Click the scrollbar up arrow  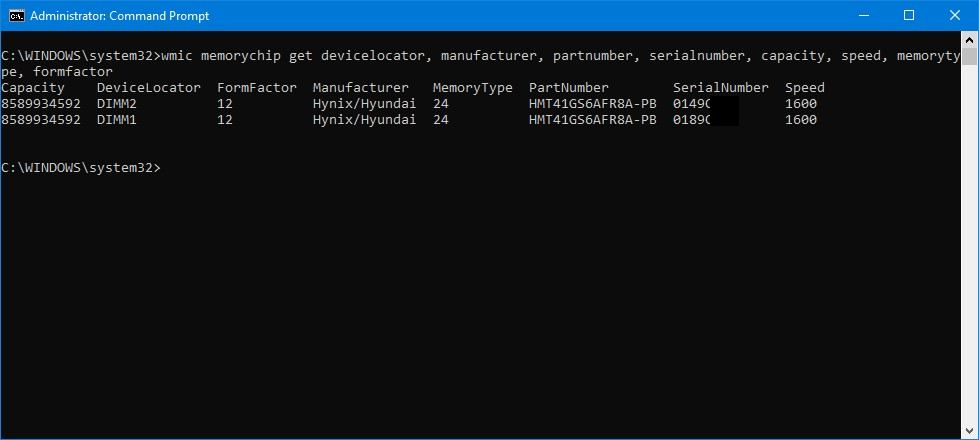click(x=970, y=40)
